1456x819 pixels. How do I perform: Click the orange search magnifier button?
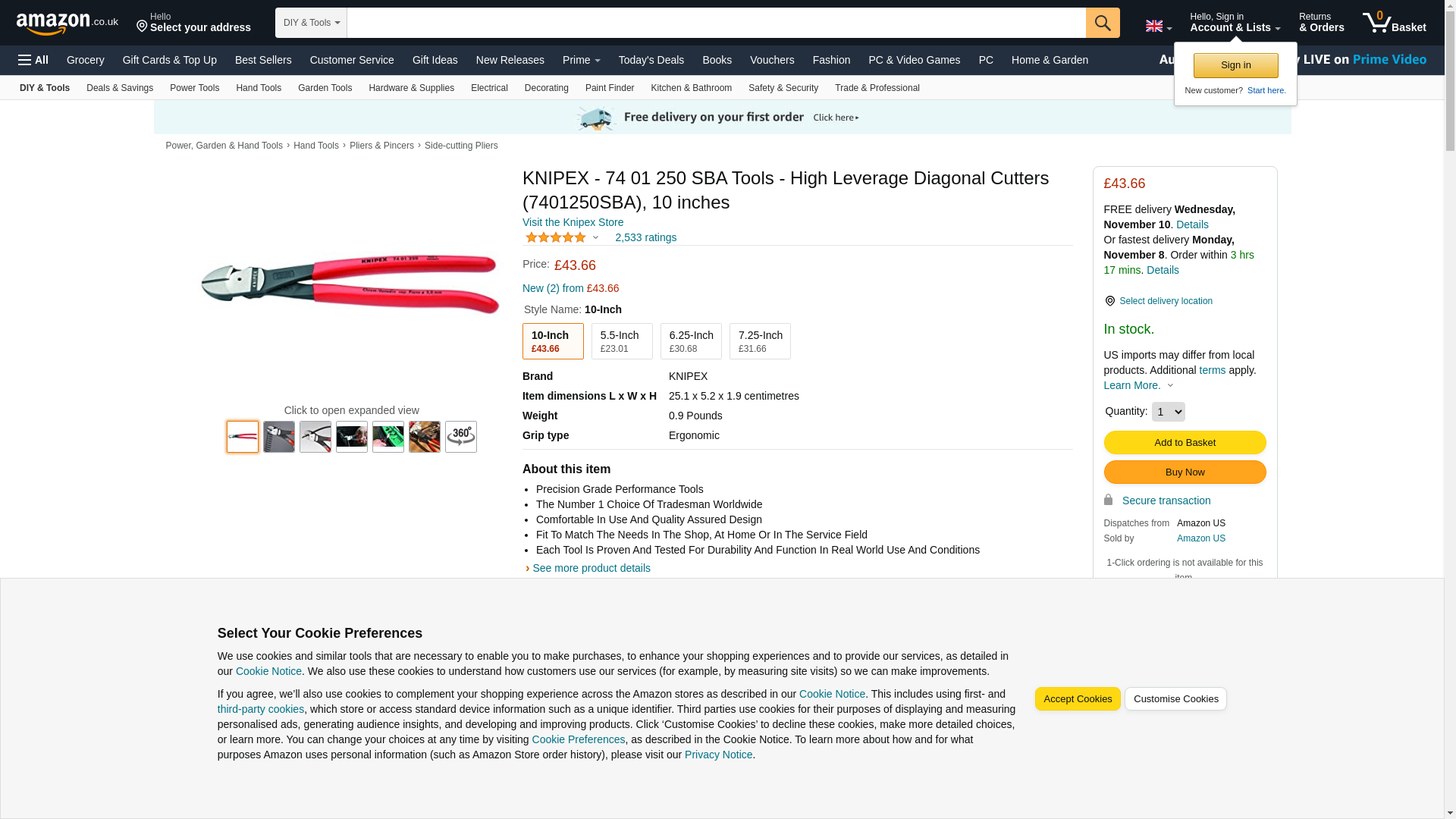coord(1102,23)
